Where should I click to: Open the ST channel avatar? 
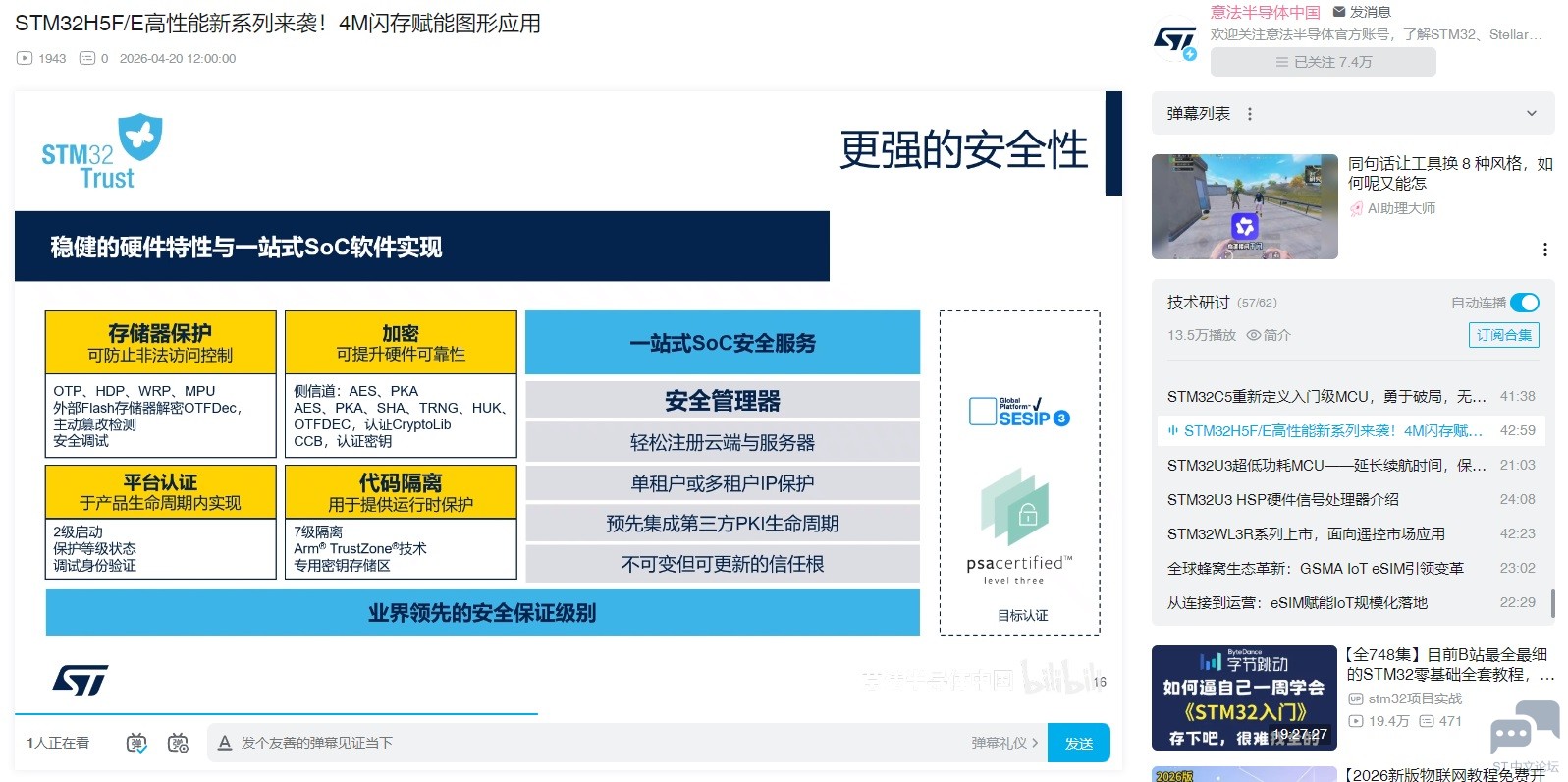(x=1175, y=40)
